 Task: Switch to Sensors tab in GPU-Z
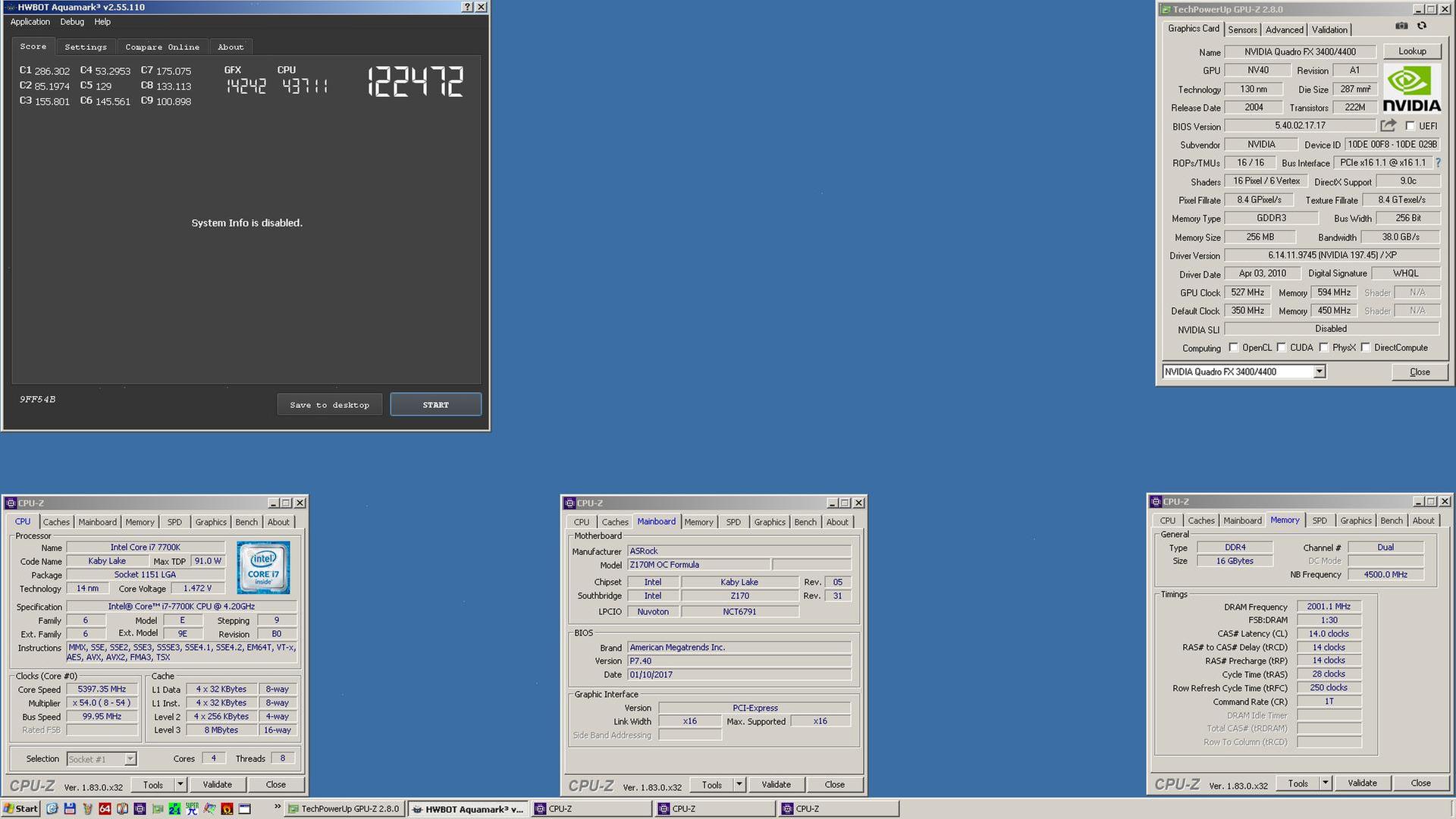(1242, 30)
